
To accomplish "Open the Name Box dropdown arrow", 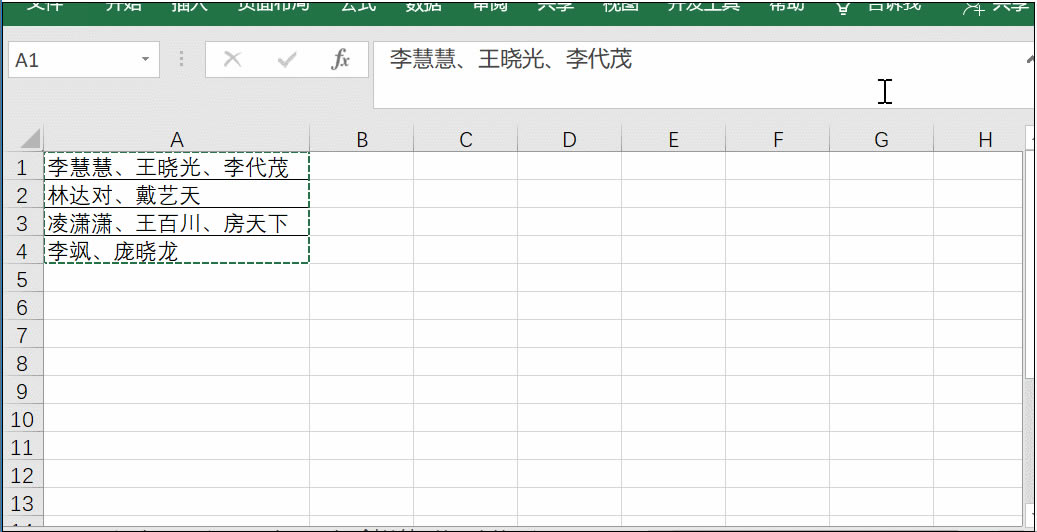I will pyautogui.click(x=145, y=60).
